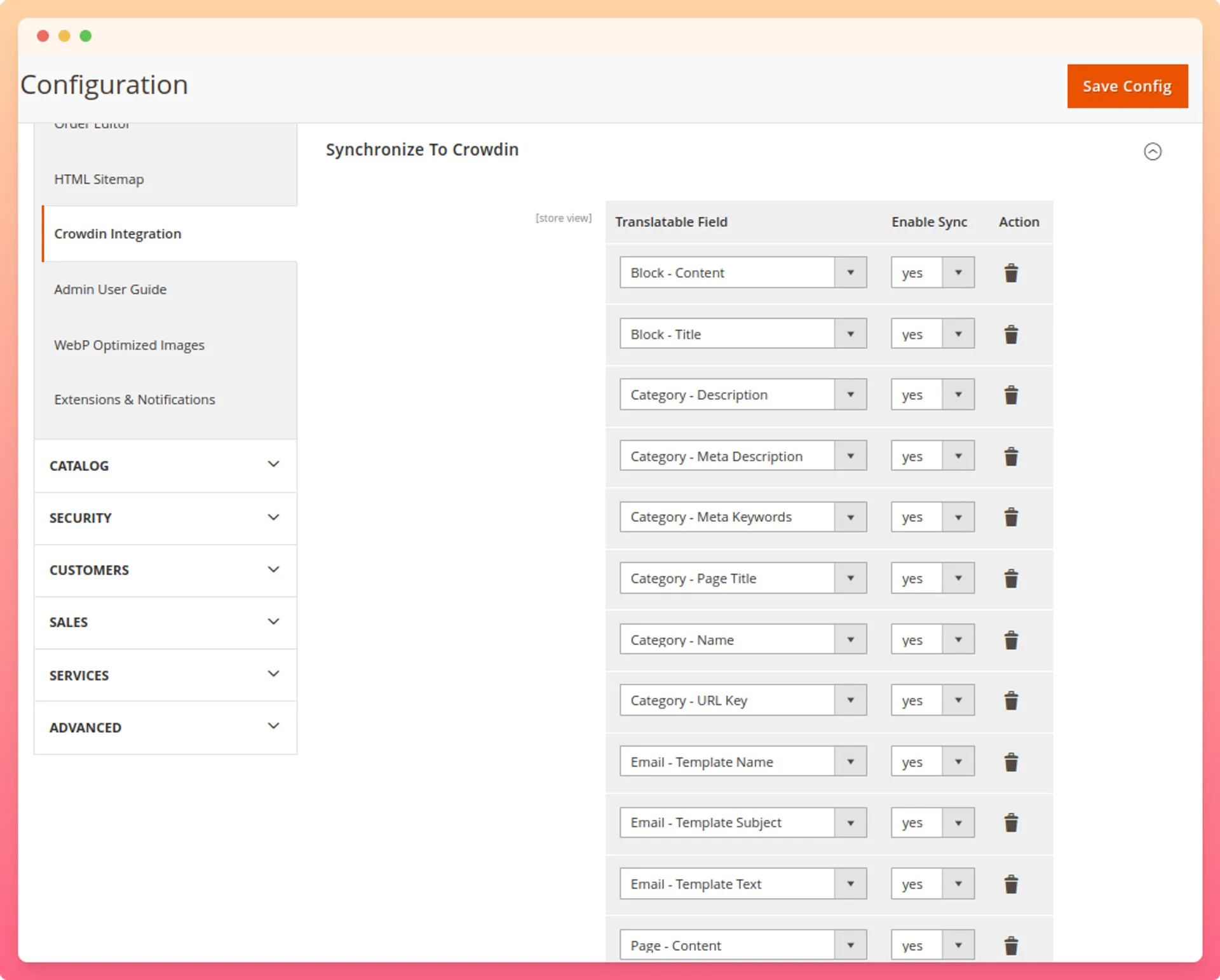The width and height of the screenshot is (1220, 980).
Task: Open the Category - Page Title dropdown
Action: pos(743,578)
